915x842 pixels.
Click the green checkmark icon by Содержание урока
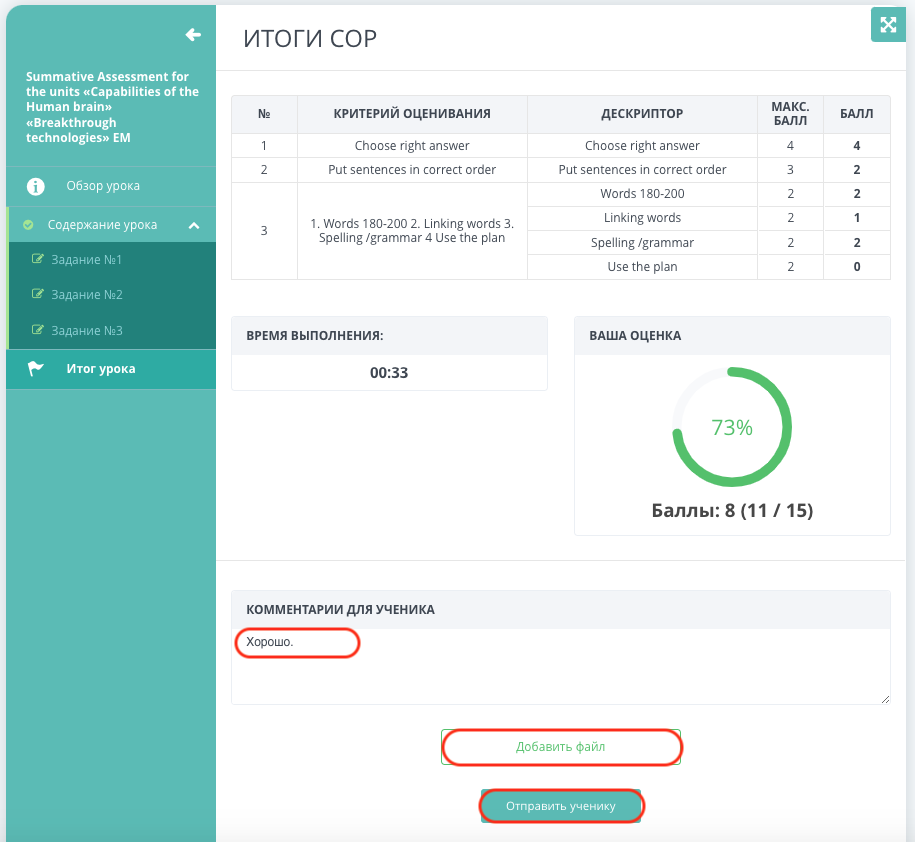28,225
